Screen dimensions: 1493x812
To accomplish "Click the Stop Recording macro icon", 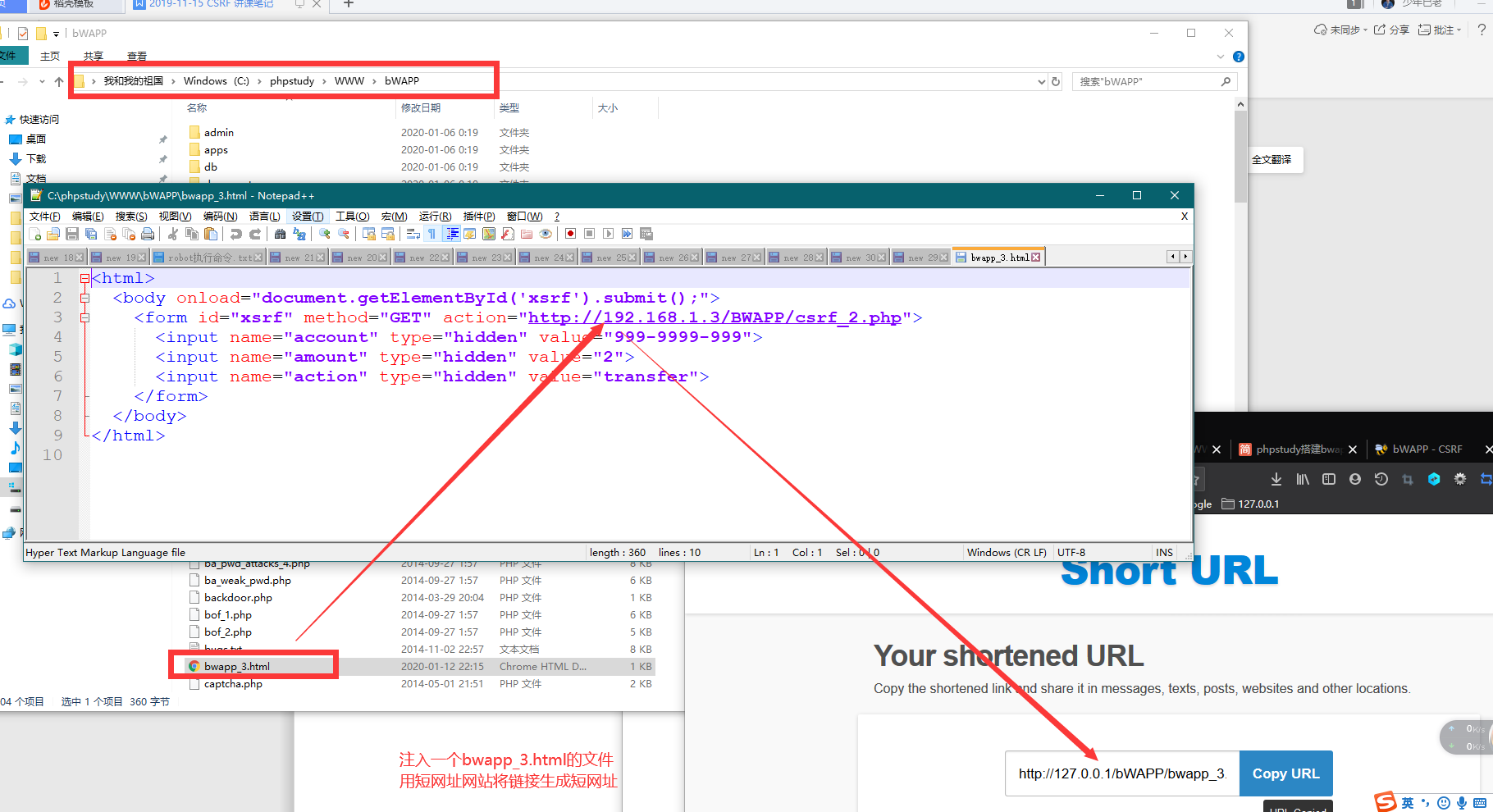I will coord(589,234).
